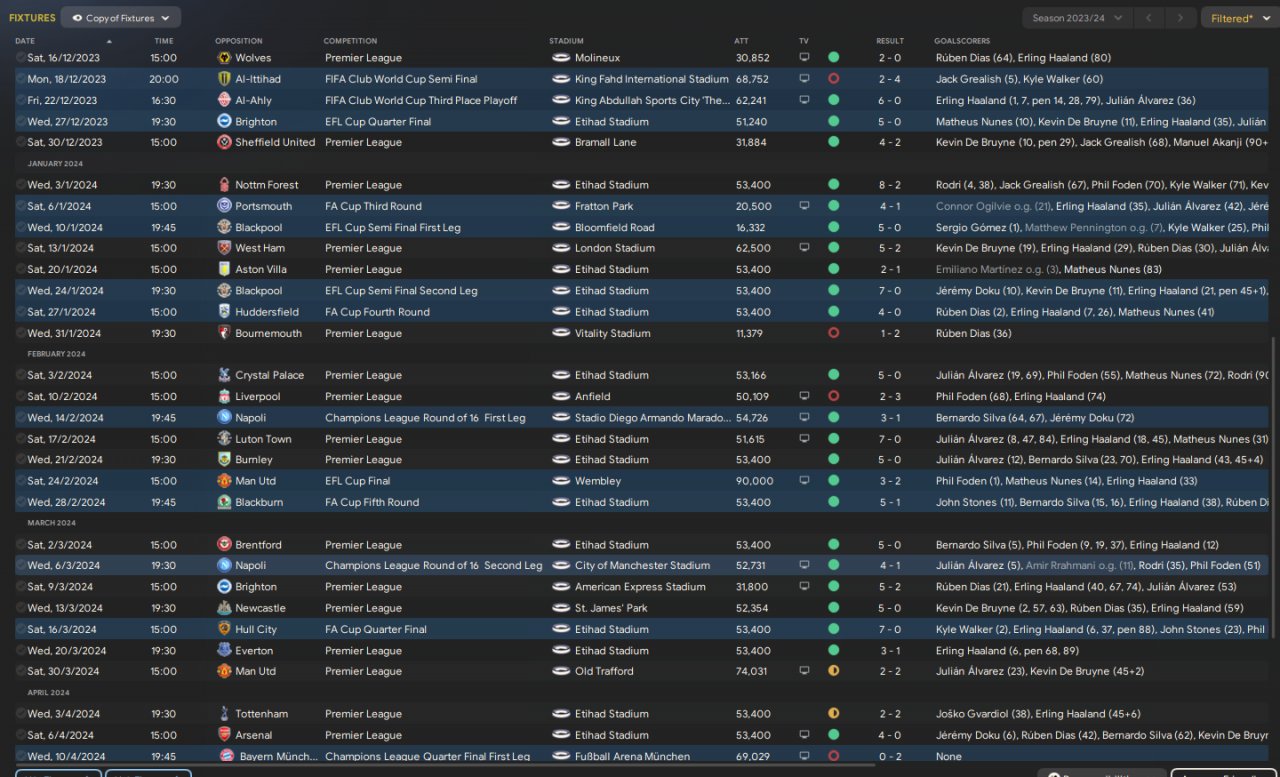Click the draw indicator in the Tottenham row
The width and height of the screenshot is (1280, 777).
point(833,714)
